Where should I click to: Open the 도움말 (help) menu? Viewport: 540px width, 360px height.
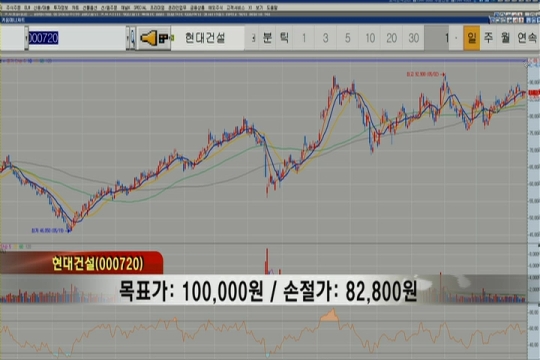pyautogui.click(x=271, y=7)
